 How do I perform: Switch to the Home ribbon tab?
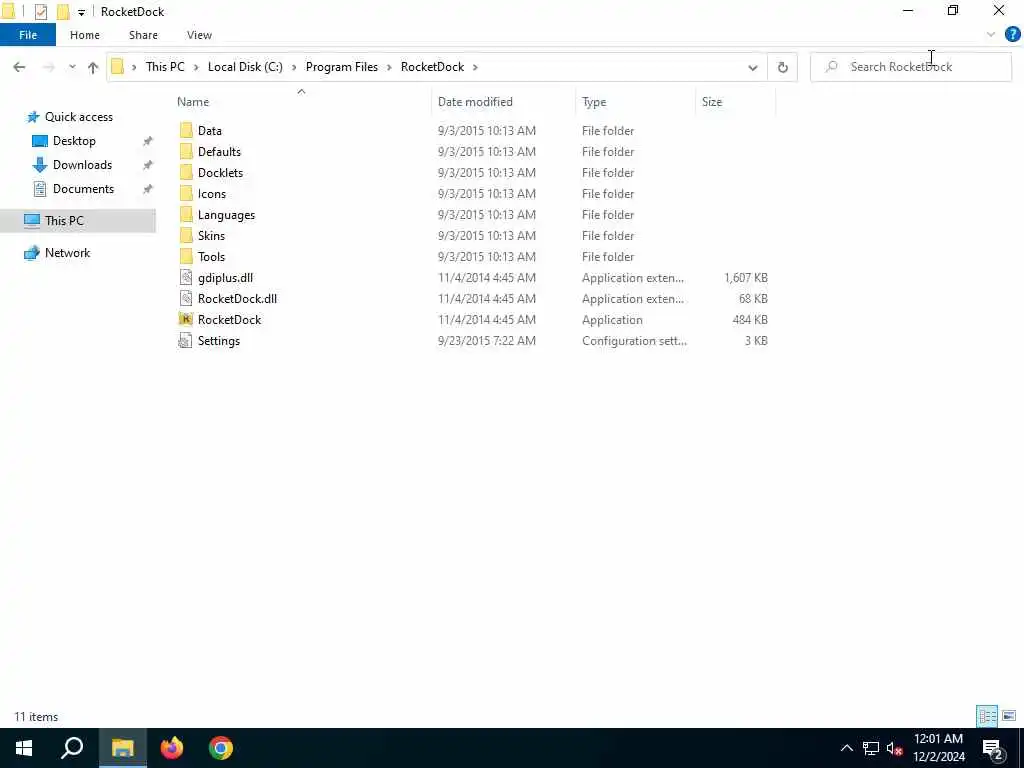[85, 35]
